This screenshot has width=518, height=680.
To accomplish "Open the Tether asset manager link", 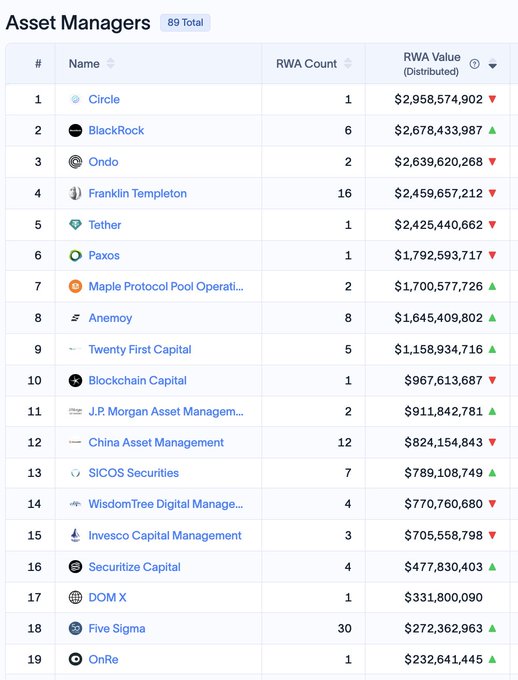I will pyautogui.click(x=105, y=225).
